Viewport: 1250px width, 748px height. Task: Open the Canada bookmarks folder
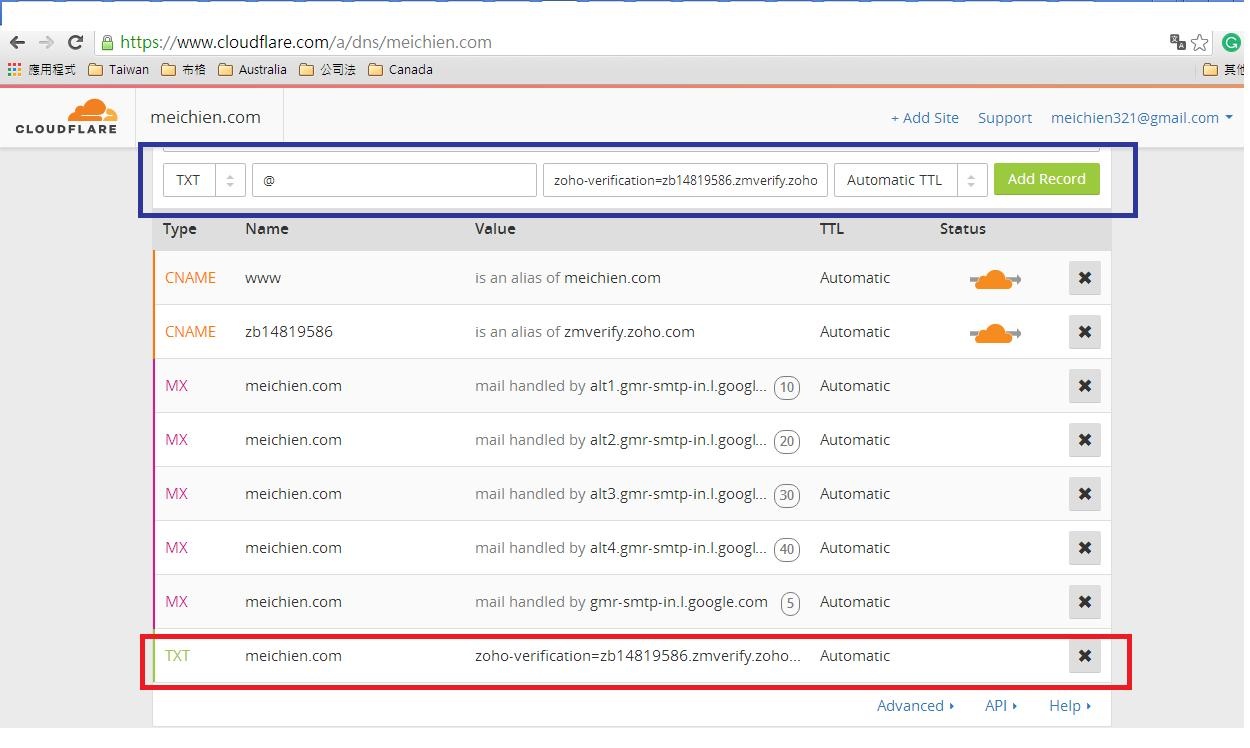[400, 70]
